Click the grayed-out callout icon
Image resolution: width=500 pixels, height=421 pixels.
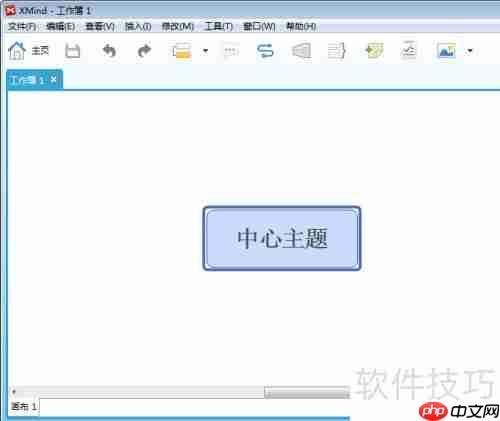[231, 52]
